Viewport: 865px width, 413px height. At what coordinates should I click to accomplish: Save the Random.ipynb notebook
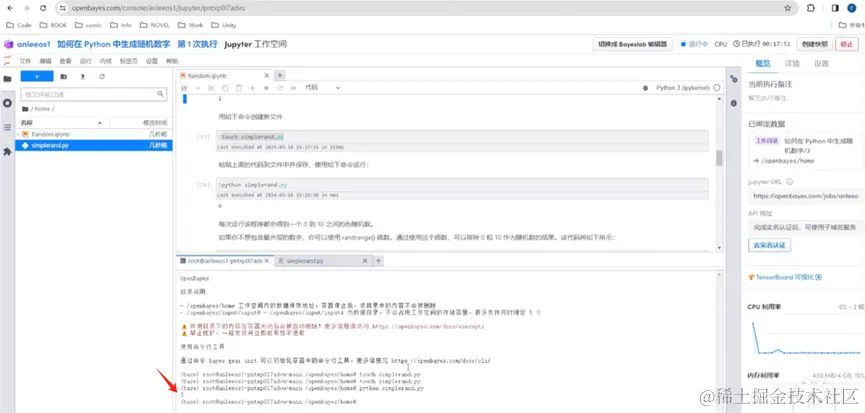[x=184, y=88]
